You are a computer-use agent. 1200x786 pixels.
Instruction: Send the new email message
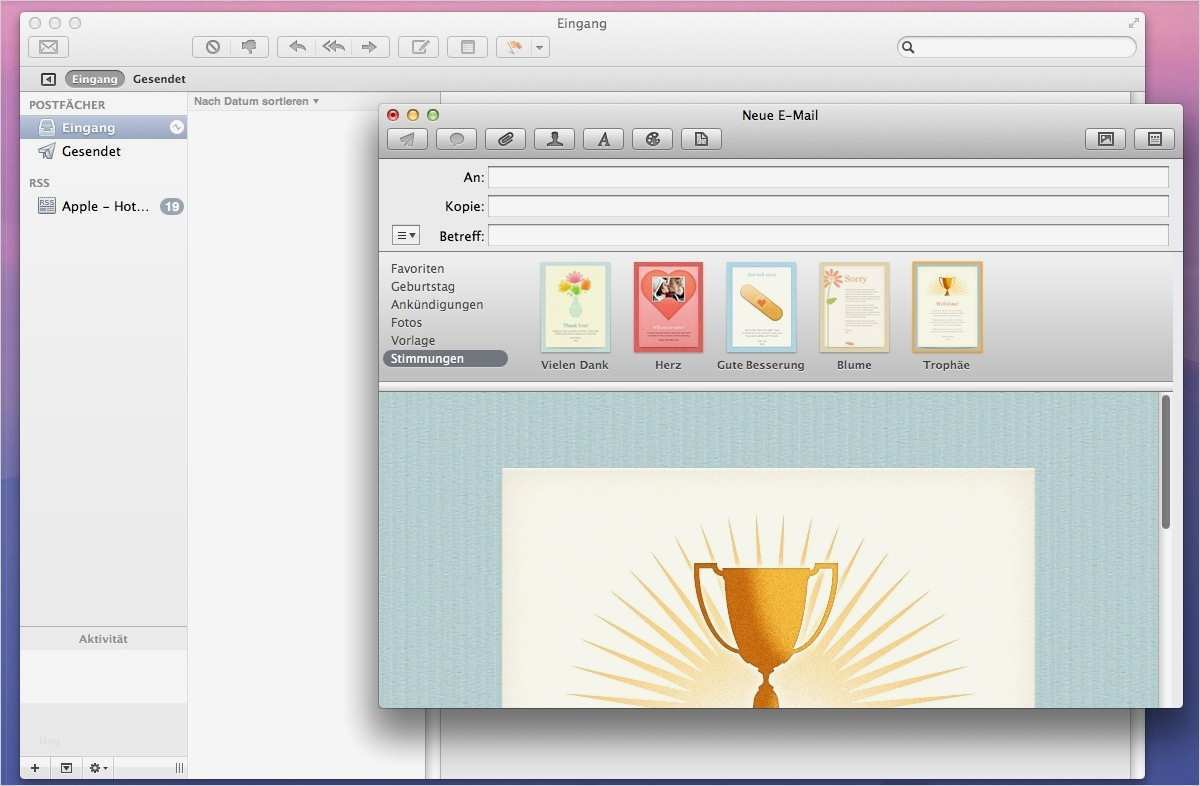407,138
